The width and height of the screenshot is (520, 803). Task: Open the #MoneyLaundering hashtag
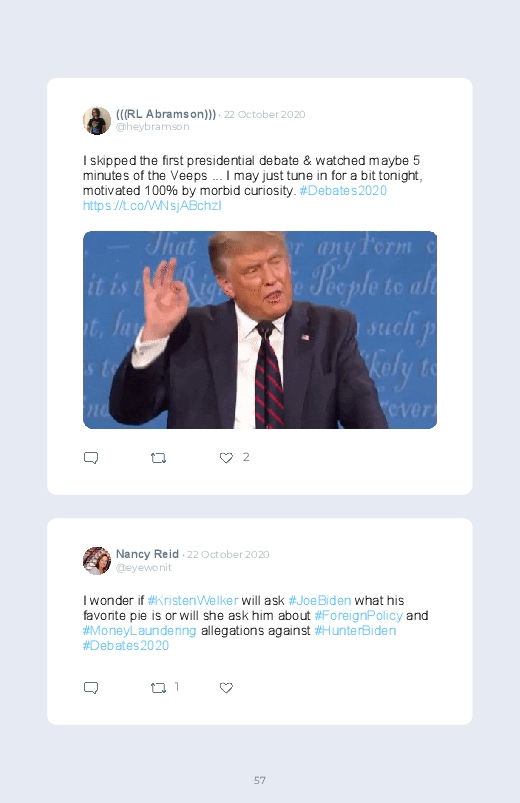(139, 630)
